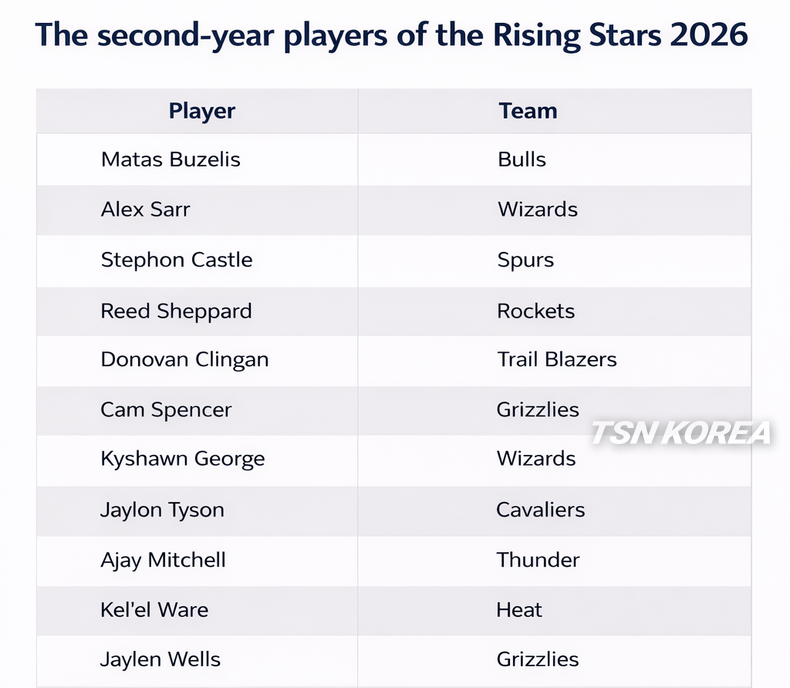Viewport: 790px width, 688px height.
Task: Select the Rockets team cell
Action: point(536,310)
